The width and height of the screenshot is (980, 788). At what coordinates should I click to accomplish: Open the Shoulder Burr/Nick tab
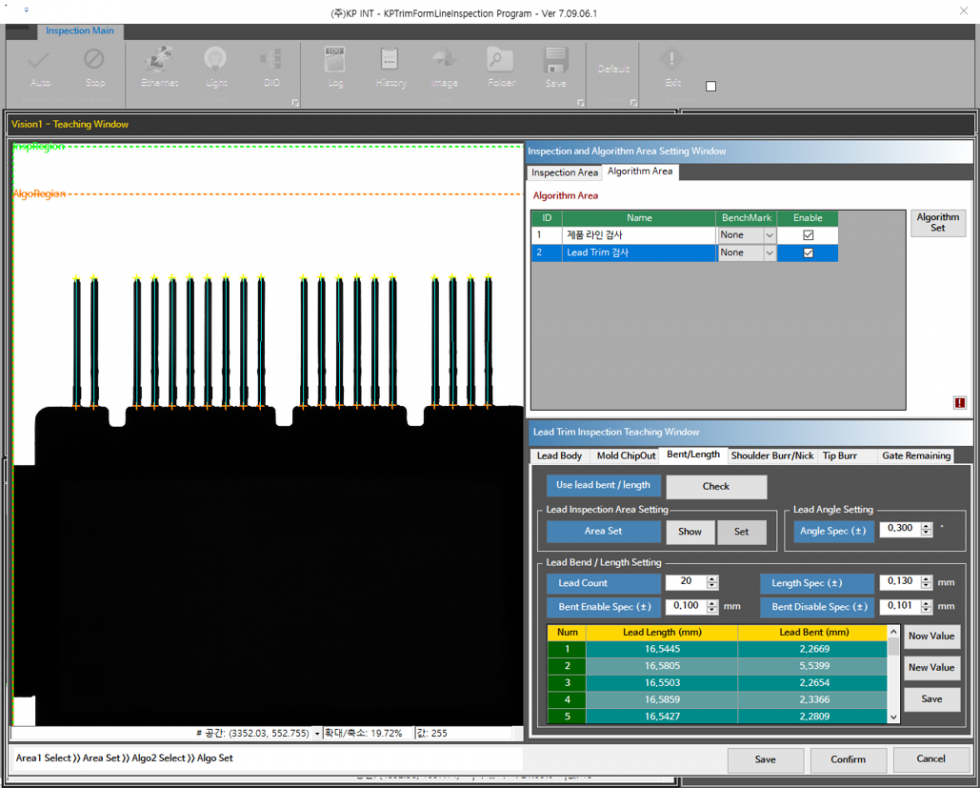click(772, 456)
